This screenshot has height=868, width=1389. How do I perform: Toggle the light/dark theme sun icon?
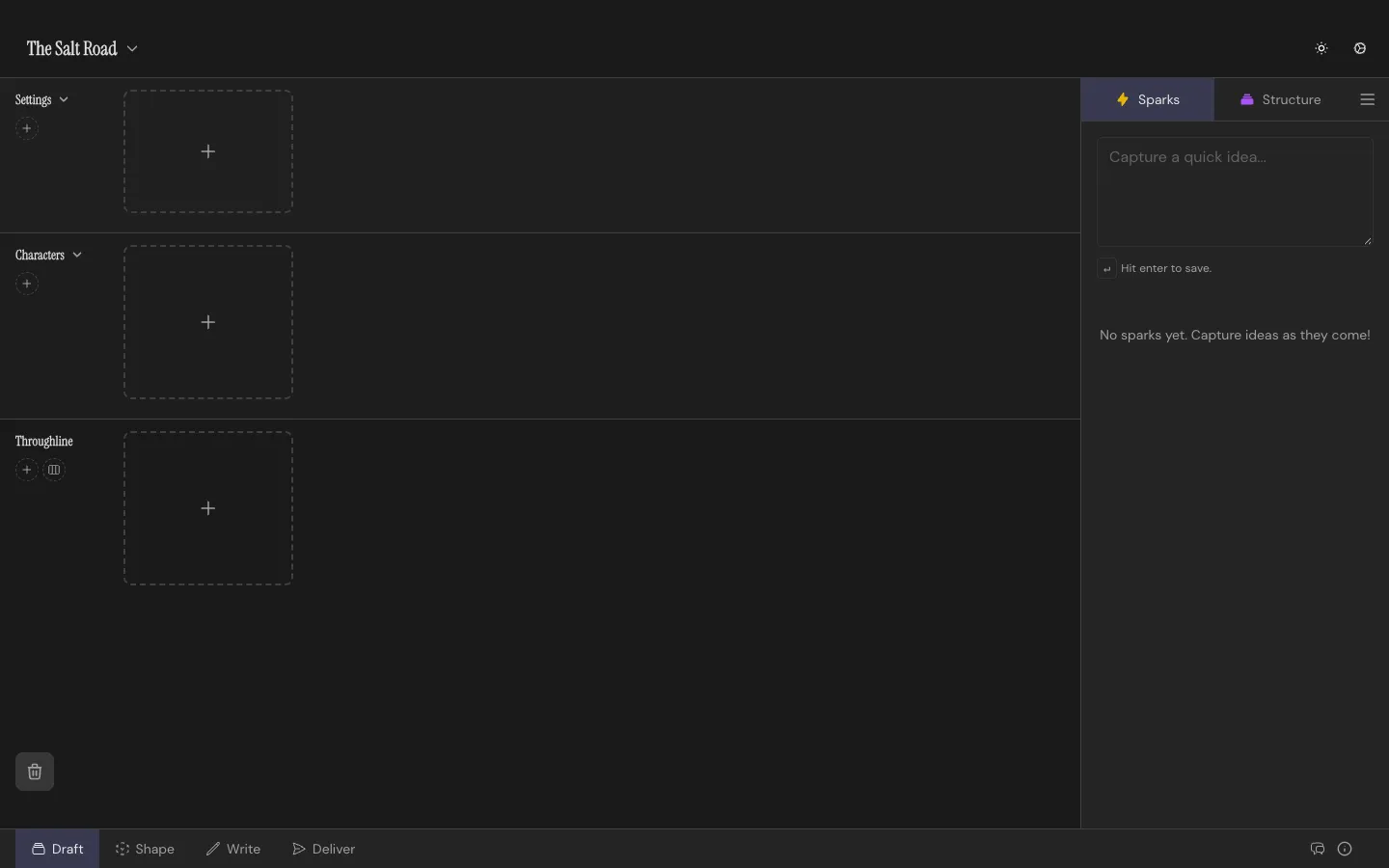click(1322, 48)
